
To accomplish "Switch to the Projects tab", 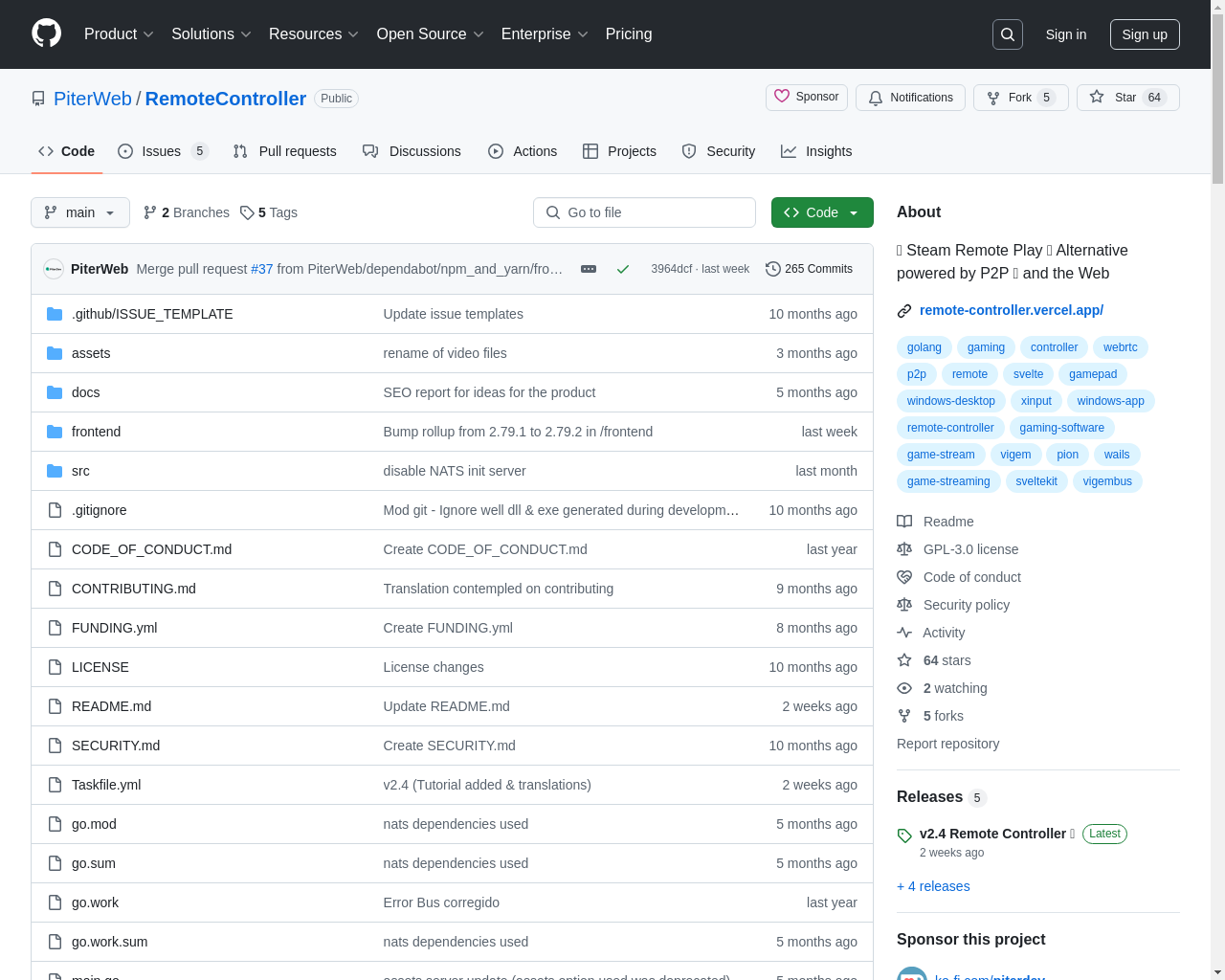I will click(x=619, y=151).
